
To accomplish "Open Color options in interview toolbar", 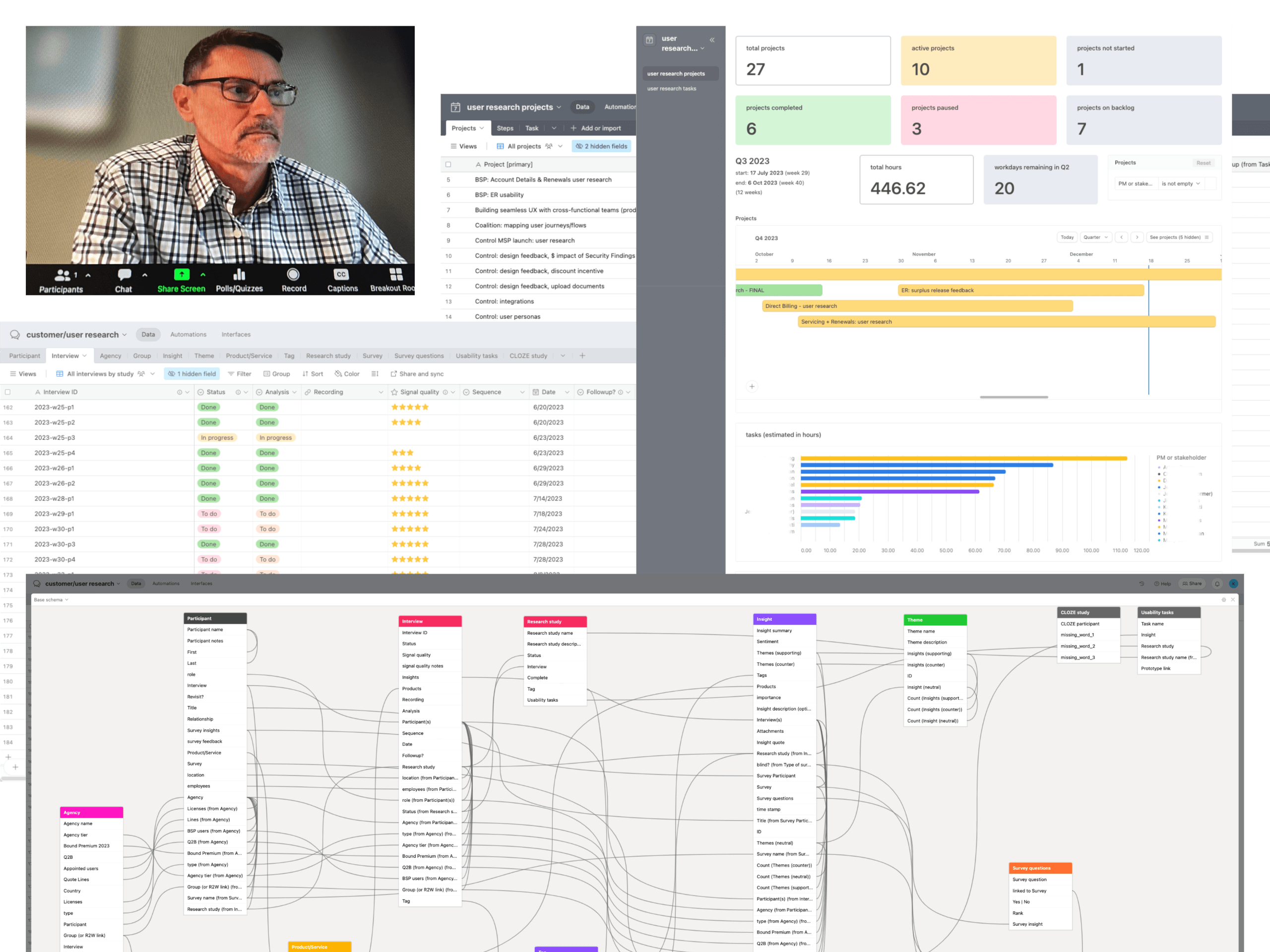I will 347,373.
